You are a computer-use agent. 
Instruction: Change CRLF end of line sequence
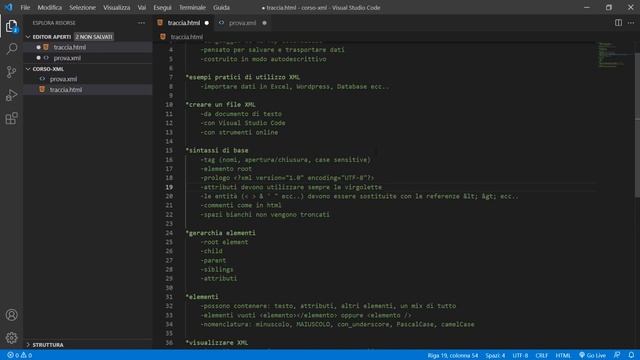542,355
